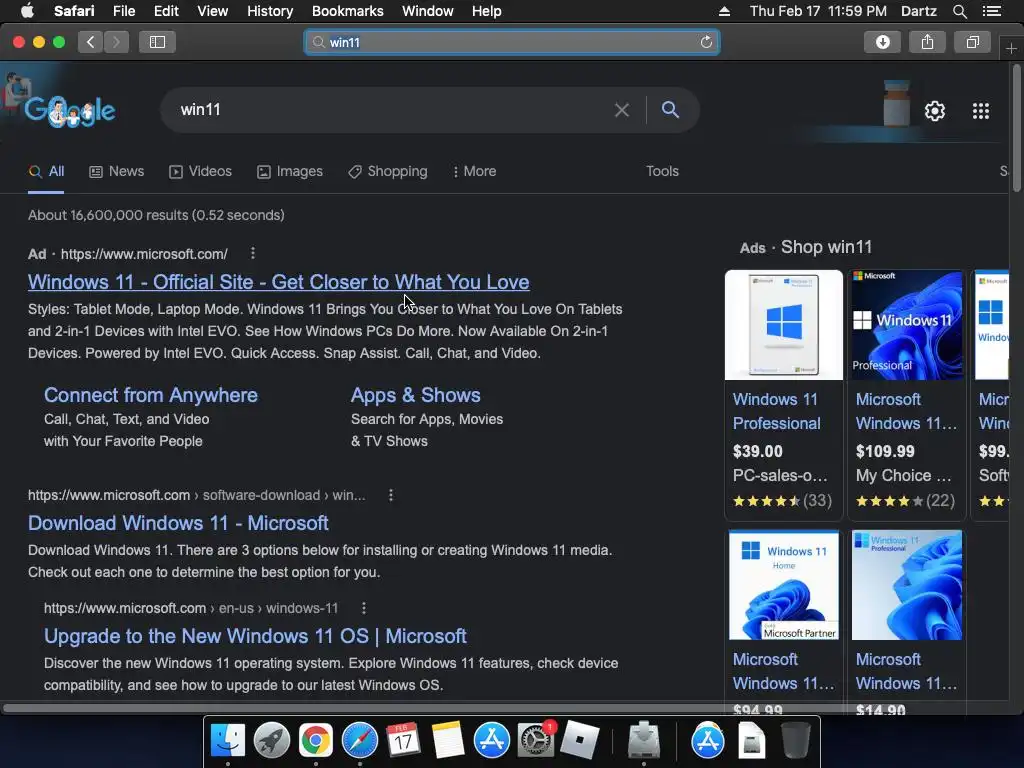Click into the Safari address bar showing win11
Viewport: 1024px width, 768px height.
(x=512, y=42)
